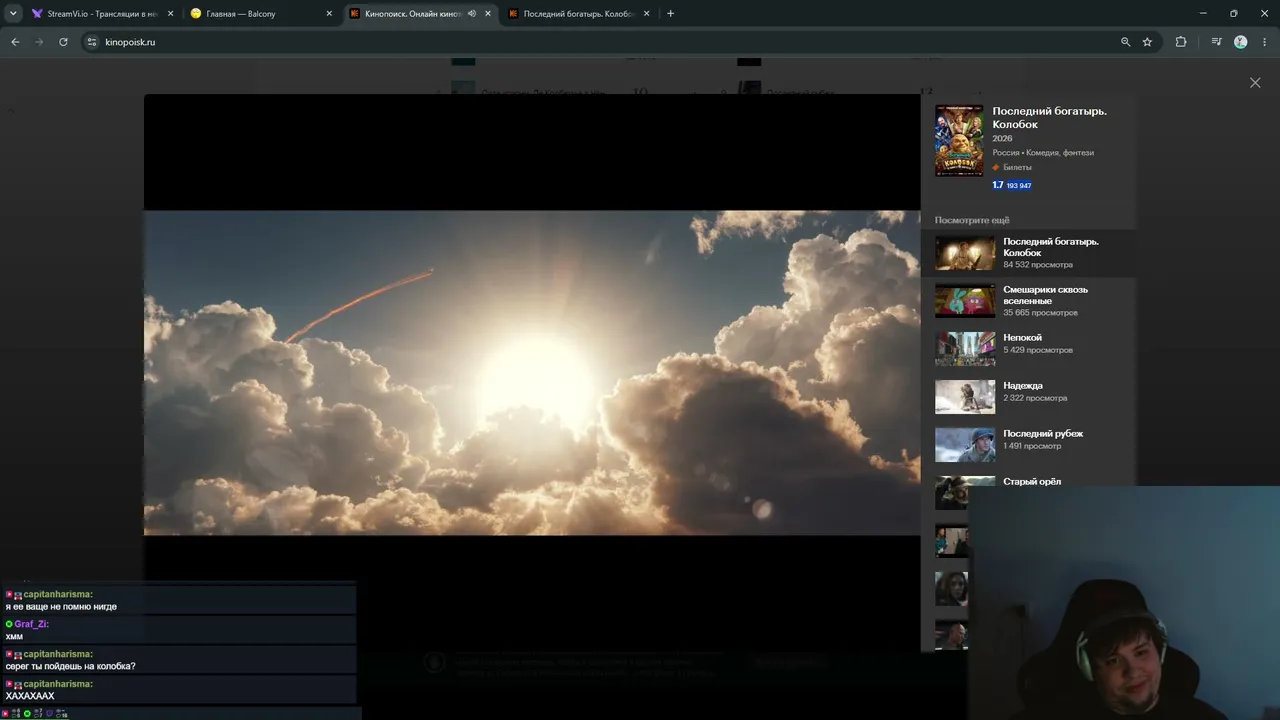
Task: Click the Graf_Zi username in chat
Action: coord(32,624)
